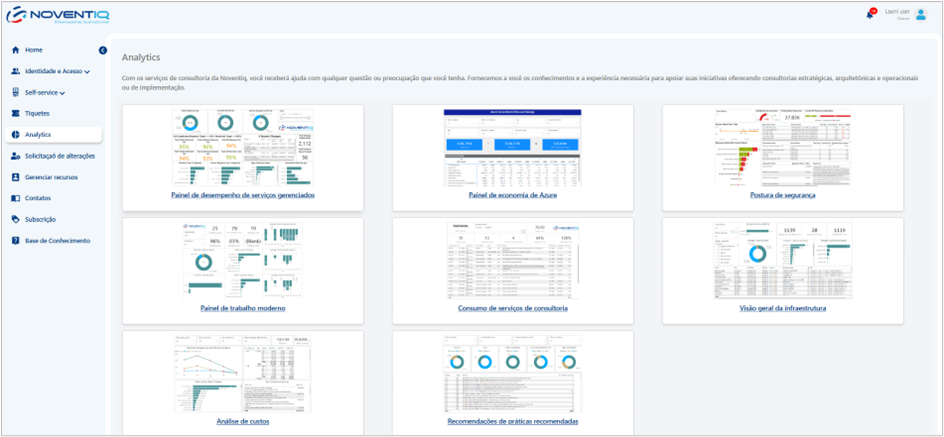Screen dimensions: 944x437
Task: Open Painel de trabalho moderno link
Action: 242,308
